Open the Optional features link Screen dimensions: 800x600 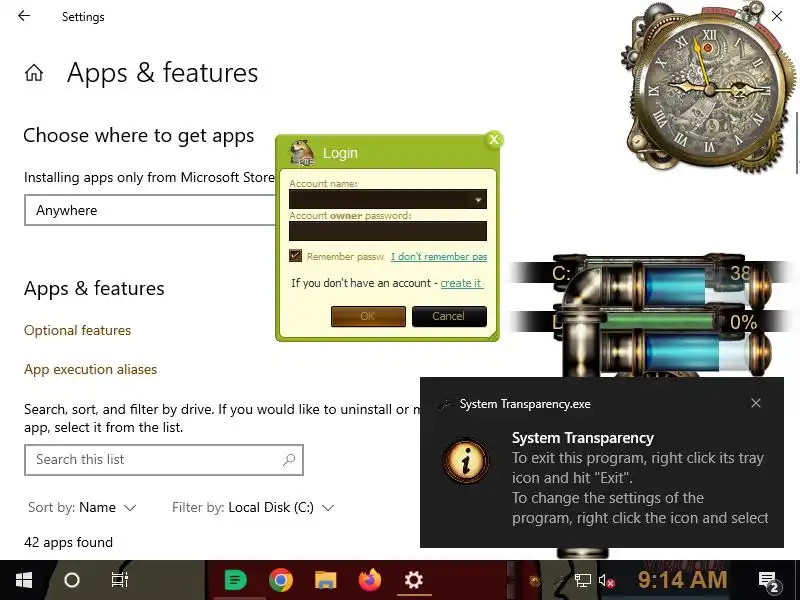click(78, 331)
